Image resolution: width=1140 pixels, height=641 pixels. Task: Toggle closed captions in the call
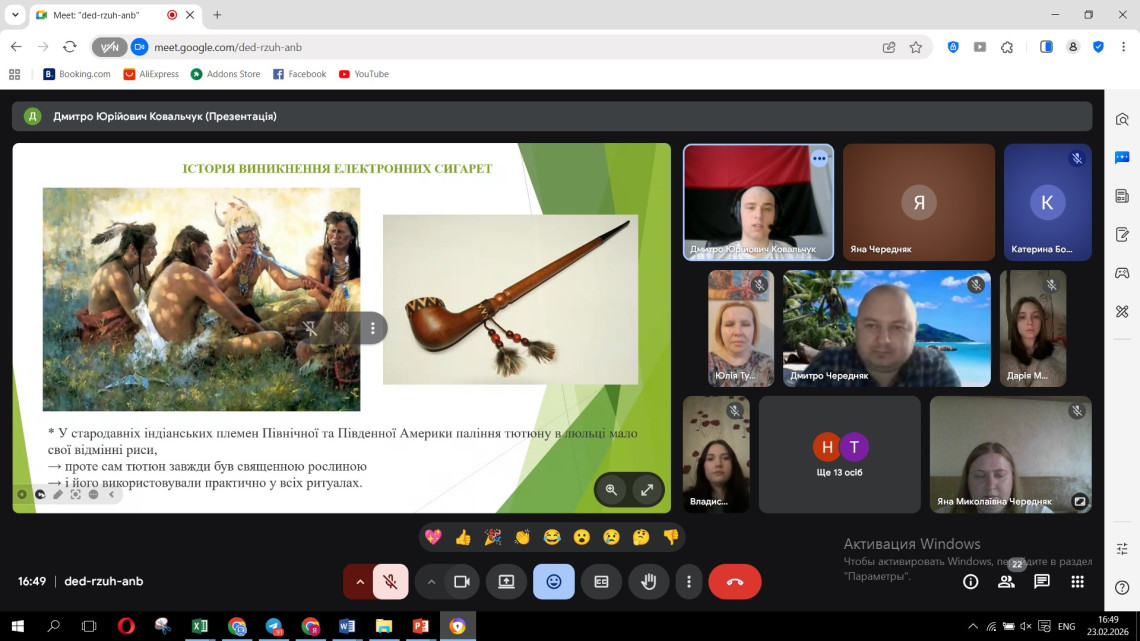(x=601, y=581)
